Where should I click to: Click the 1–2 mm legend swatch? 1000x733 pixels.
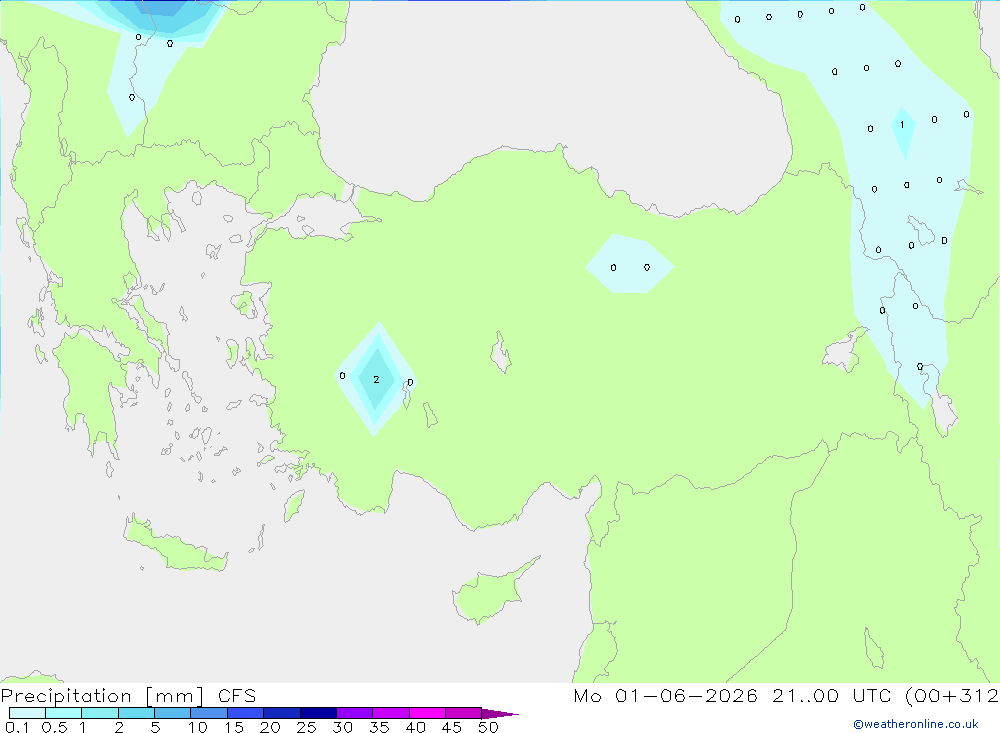[x=100, y=713]
